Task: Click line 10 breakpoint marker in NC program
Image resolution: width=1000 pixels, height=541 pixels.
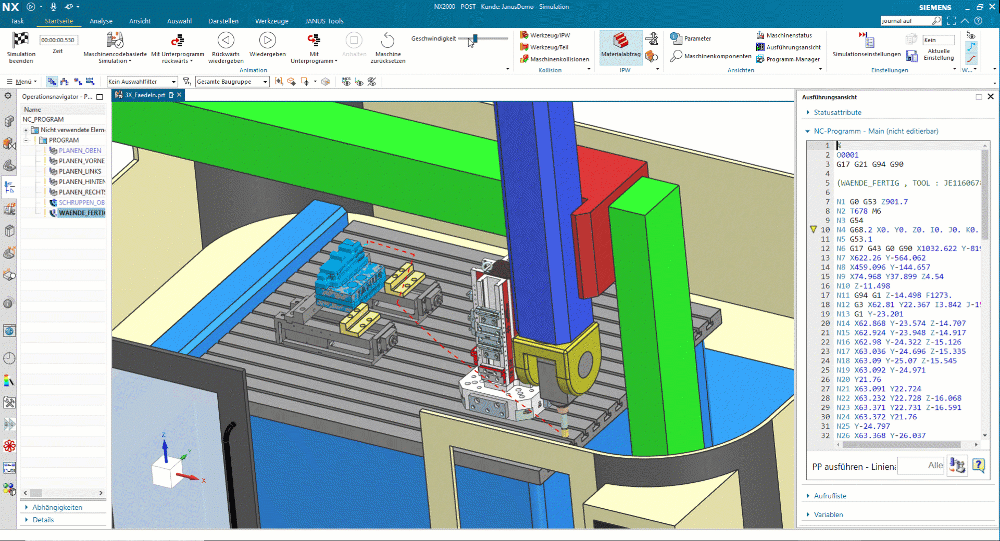Action: click(x=813, y=229)
